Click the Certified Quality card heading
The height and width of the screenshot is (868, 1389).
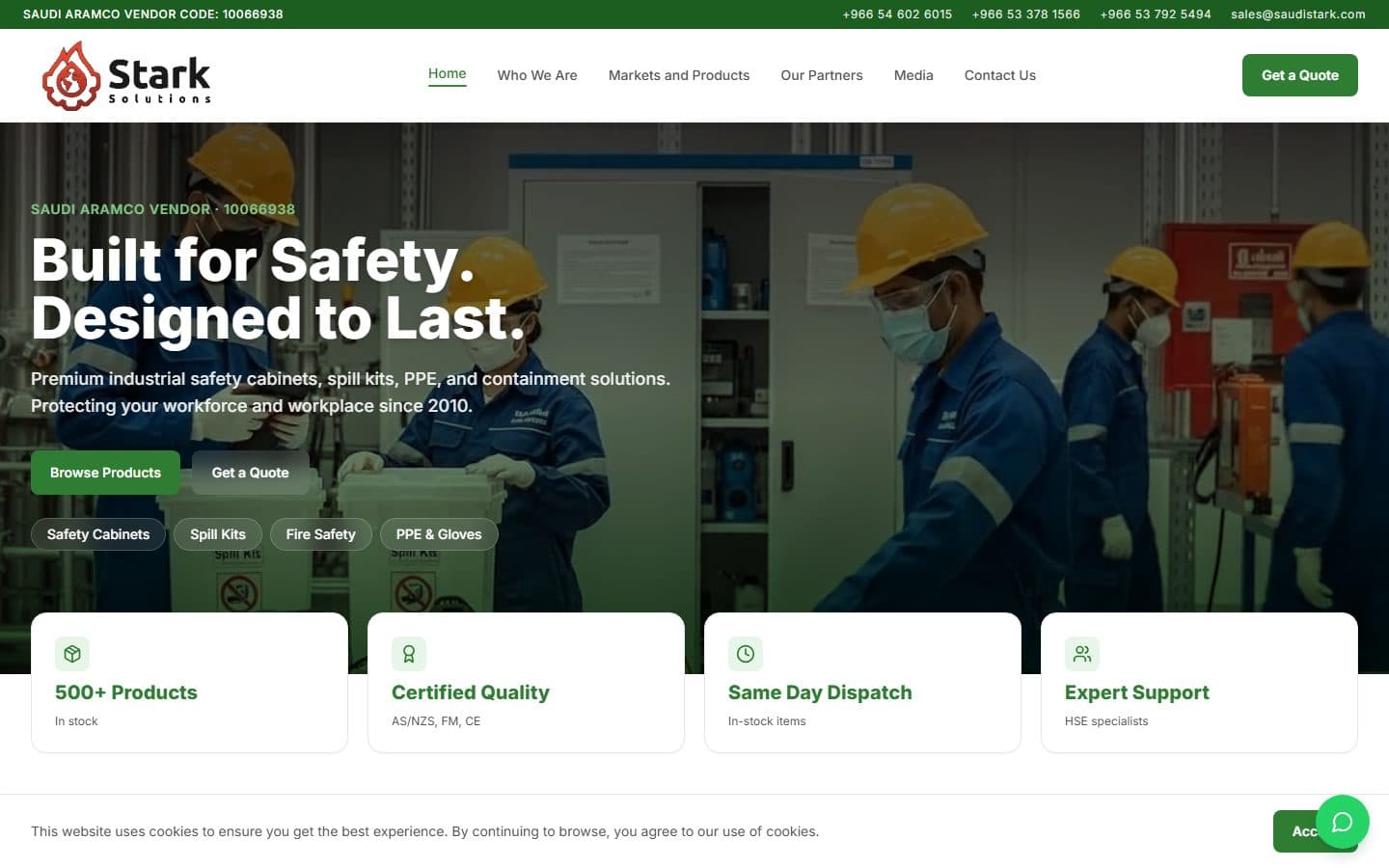click(471, 692)
